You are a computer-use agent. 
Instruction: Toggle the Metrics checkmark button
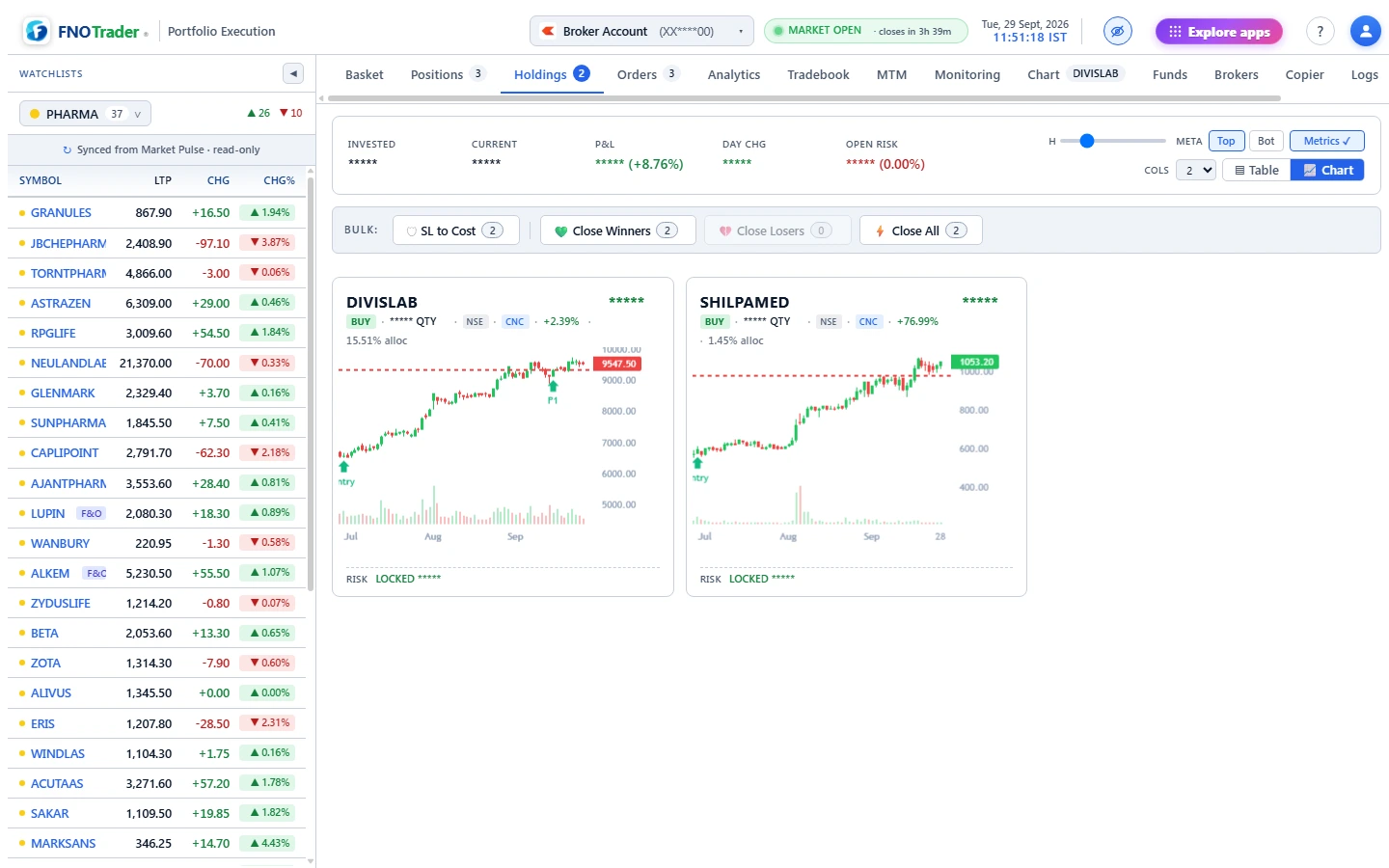1326,141
